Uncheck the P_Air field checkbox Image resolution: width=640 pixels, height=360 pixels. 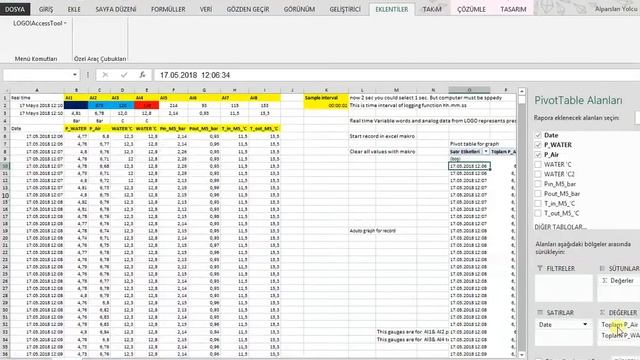pyautogui.click(x=538, y=154)
